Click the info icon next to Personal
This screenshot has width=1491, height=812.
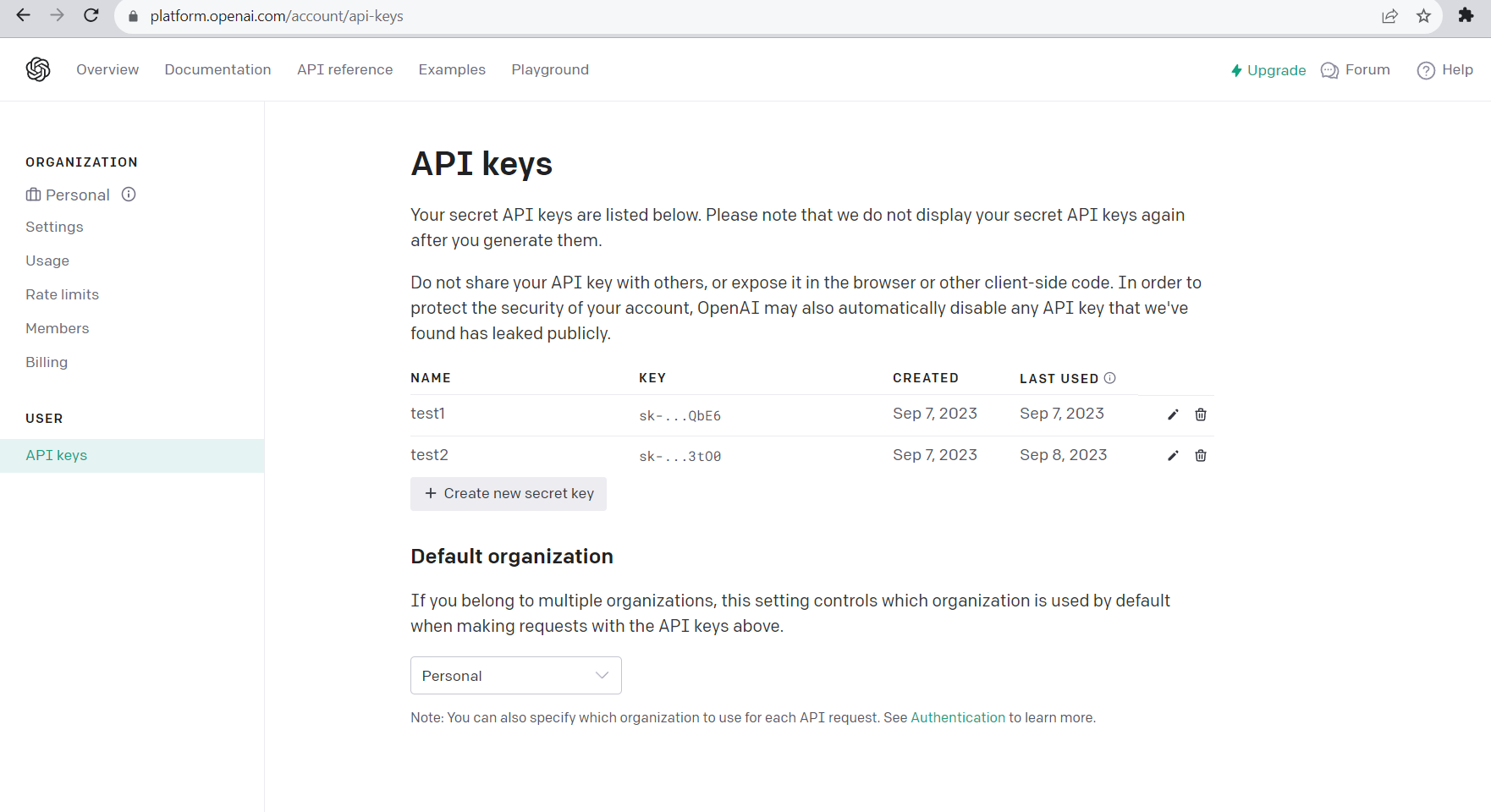pos(129,195)
